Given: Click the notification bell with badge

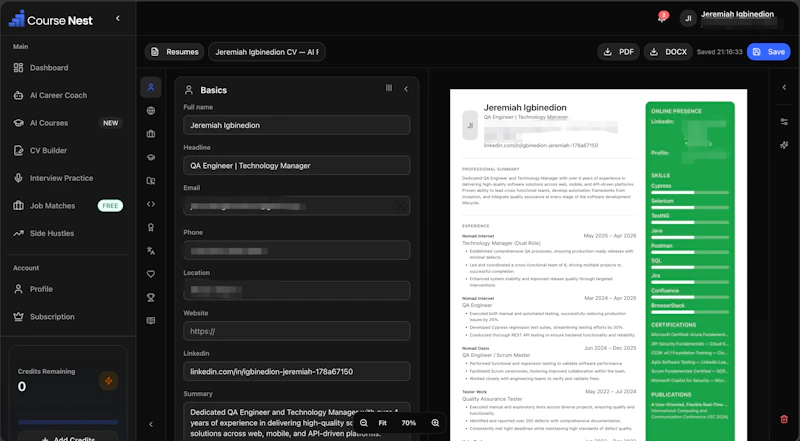Looking at the screenshot, I should coord(662,17).
